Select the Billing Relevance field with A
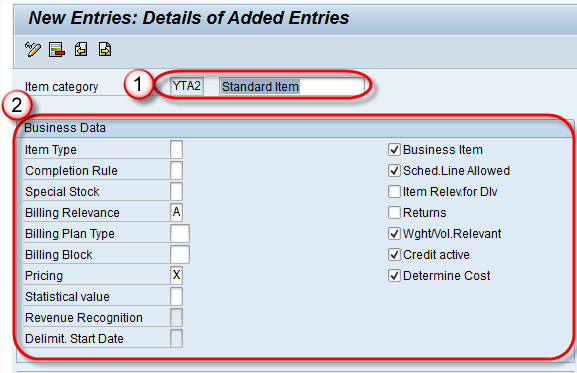This screenshot has width=577, height=373. click(177, 213)
